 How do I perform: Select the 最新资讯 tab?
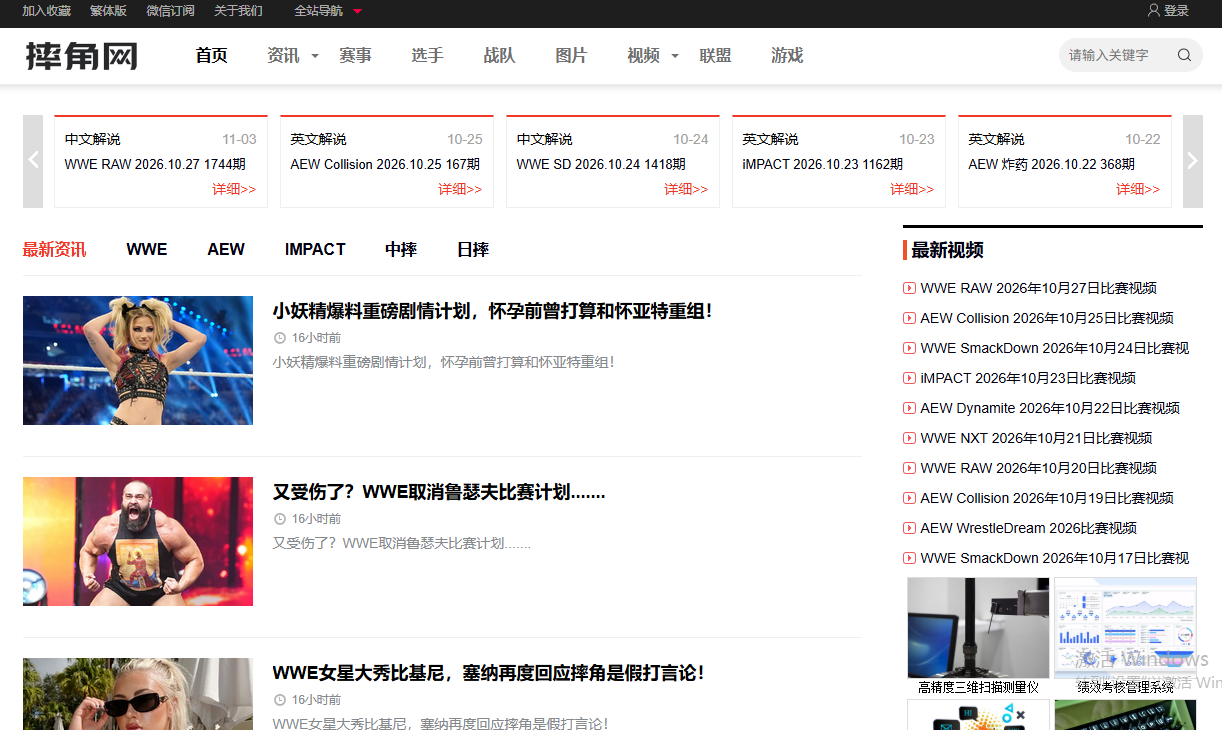tap(55, 250)
